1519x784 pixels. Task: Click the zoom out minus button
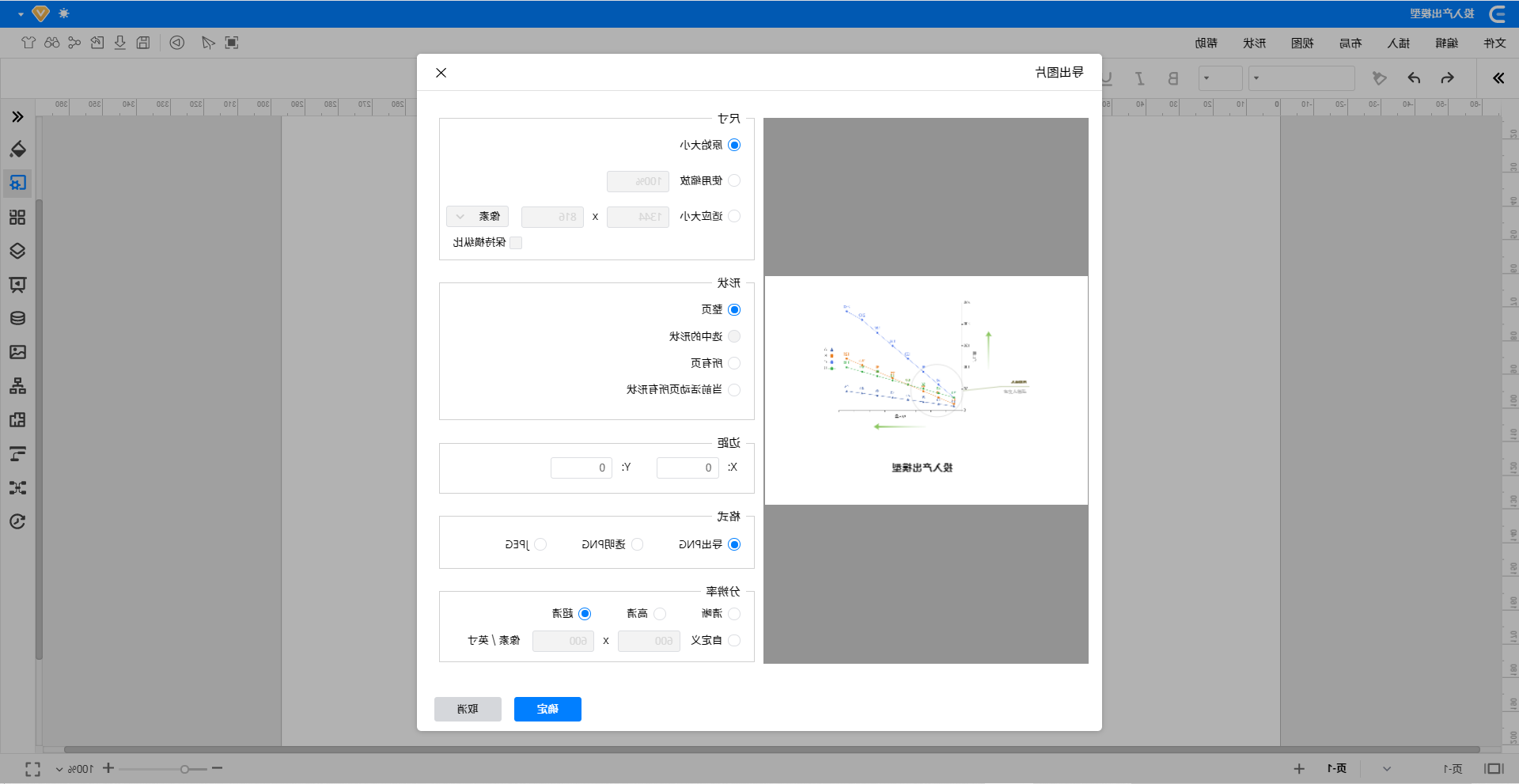click(x=217, y=768)
